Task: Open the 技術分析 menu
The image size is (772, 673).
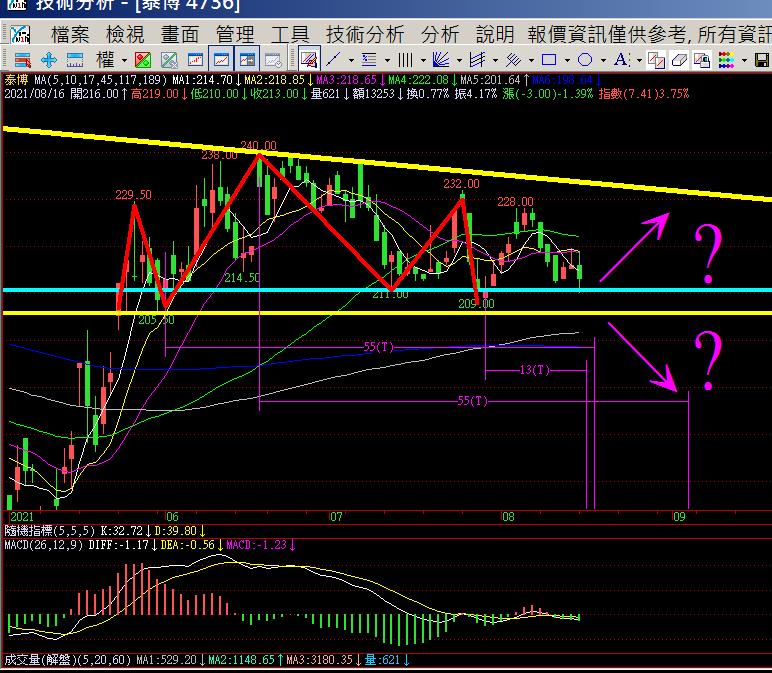Action: point(365,34)
